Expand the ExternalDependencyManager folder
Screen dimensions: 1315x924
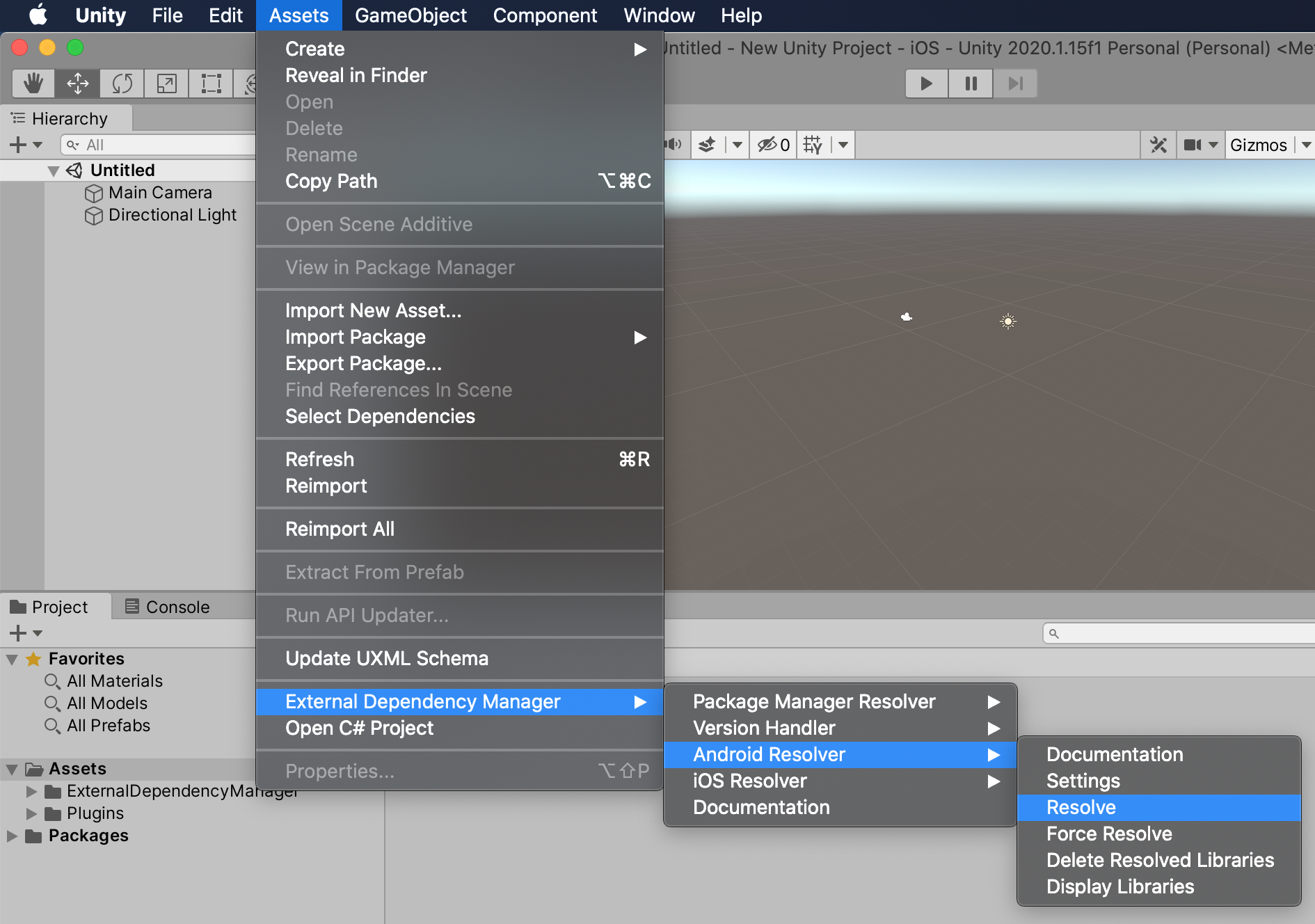[x=31, y=791]
